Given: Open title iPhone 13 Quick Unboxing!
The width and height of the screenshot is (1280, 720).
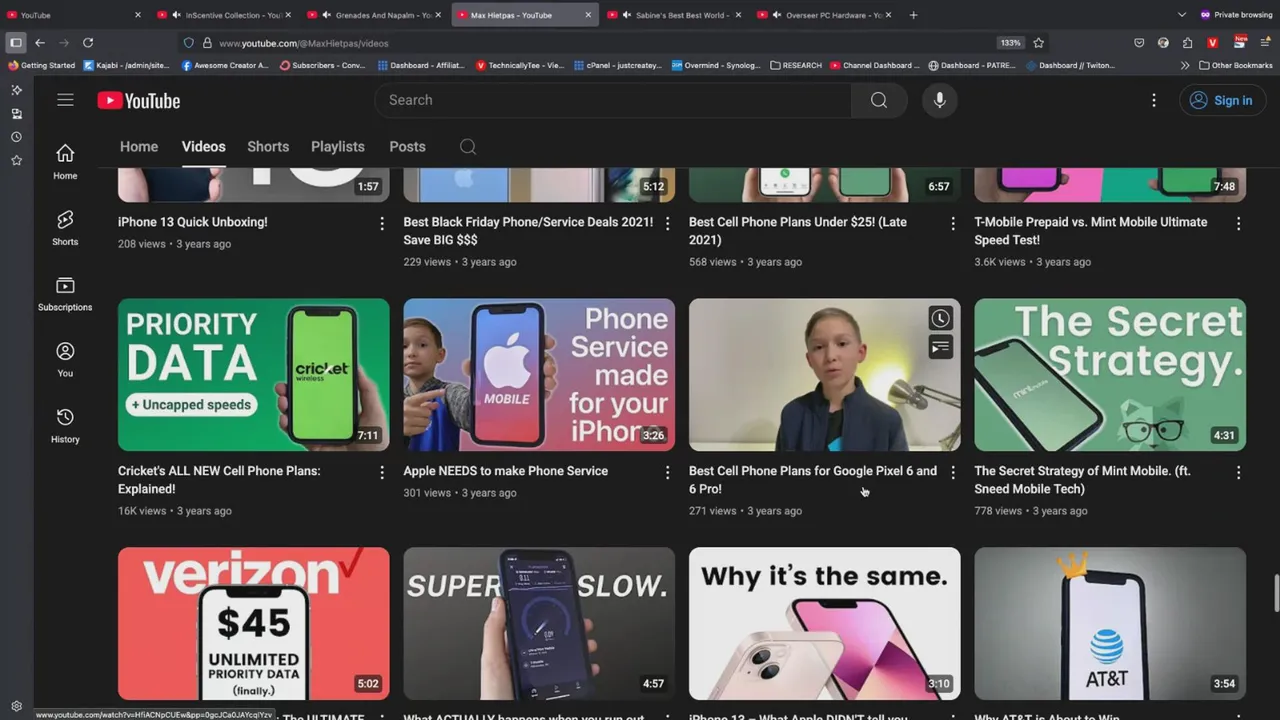Looking at the screenshot, I should 193,222.
